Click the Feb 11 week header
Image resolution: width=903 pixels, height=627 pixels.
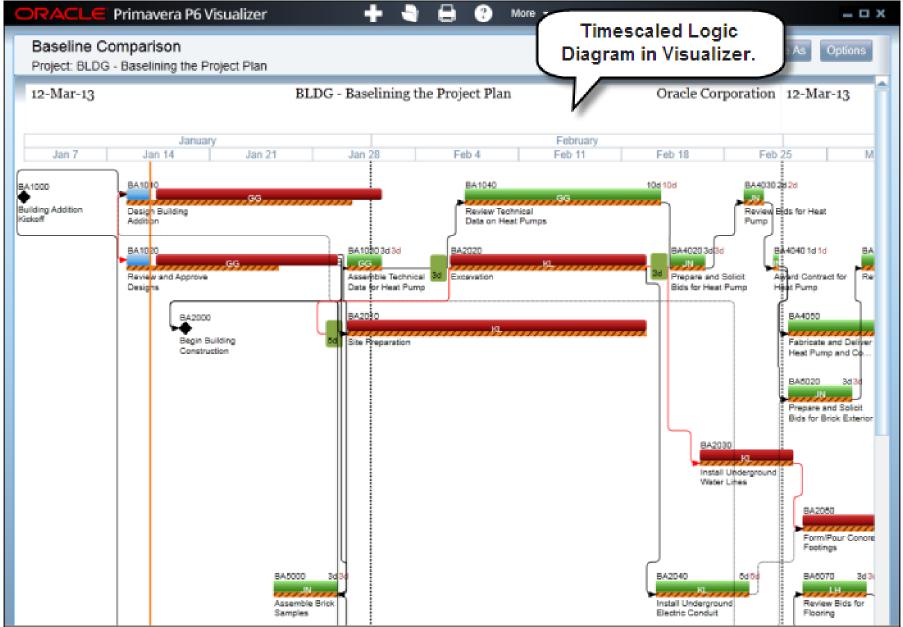[x=570, y=154]
